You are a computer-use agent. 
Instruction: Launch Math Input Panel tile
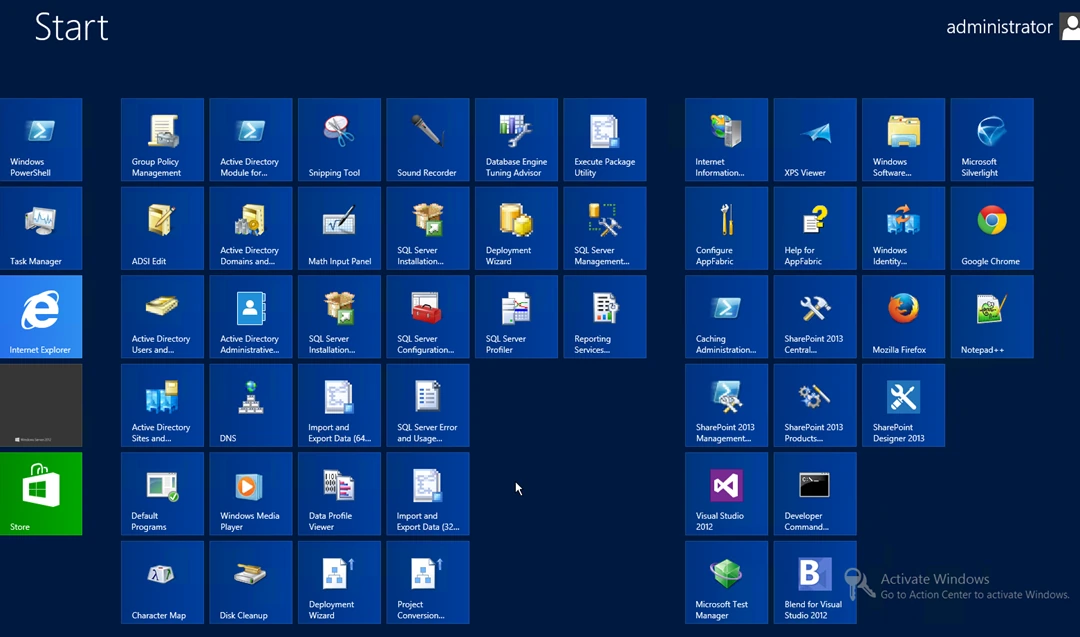pyautogui.click(x=340, y=228)
